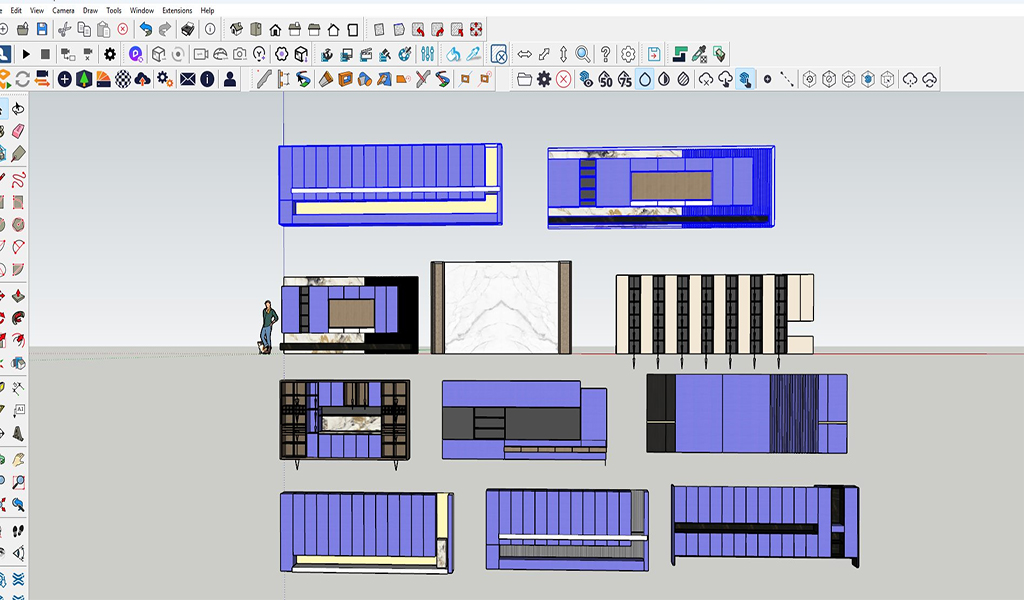Click the green steps logo icon
Viewport: 1024px width, 600px height.
[x=680, y=54]
